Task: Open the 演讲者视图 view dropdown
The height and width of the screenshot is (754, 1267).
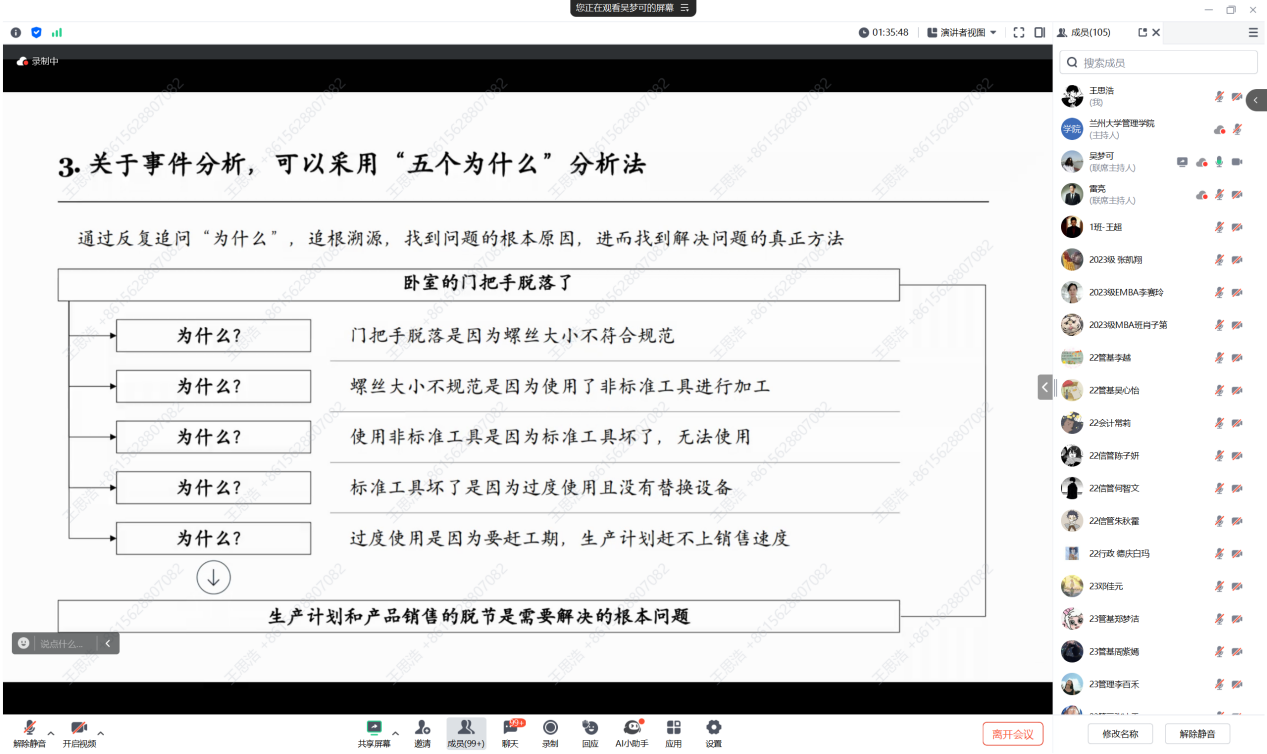Action: click(962, 32)
